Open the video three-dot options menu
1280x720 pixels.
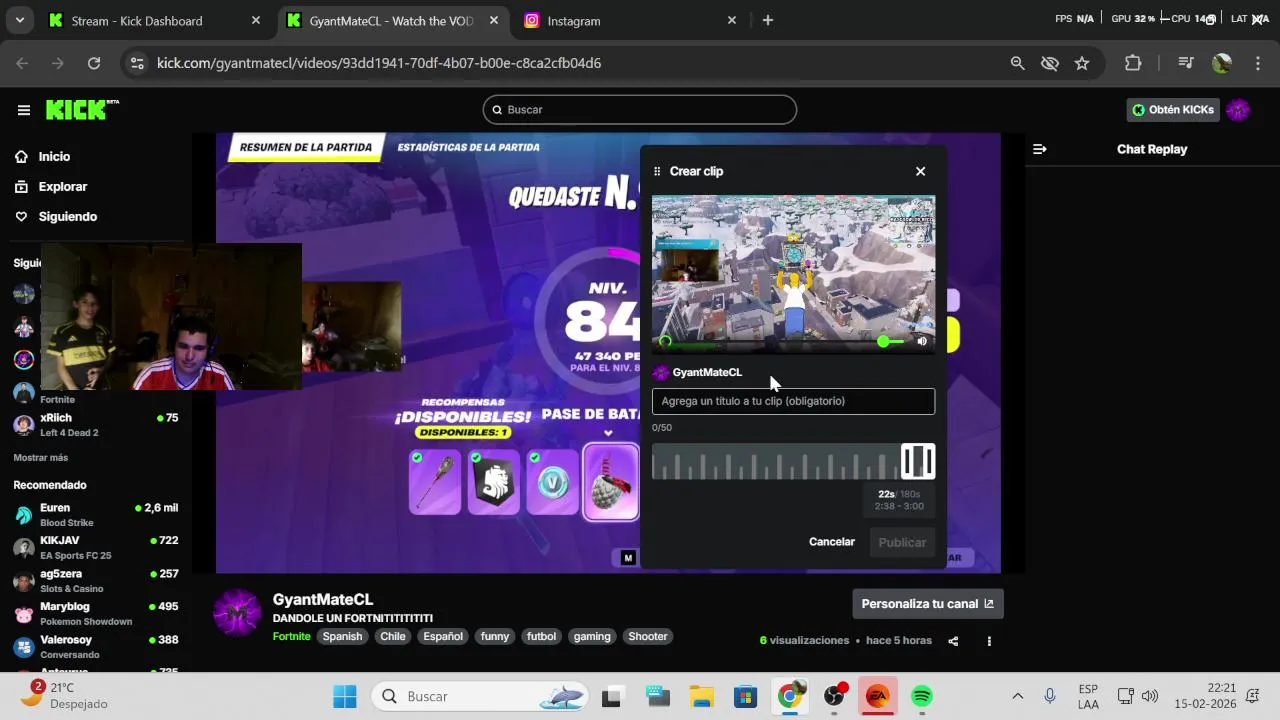(x=989, y=641)
